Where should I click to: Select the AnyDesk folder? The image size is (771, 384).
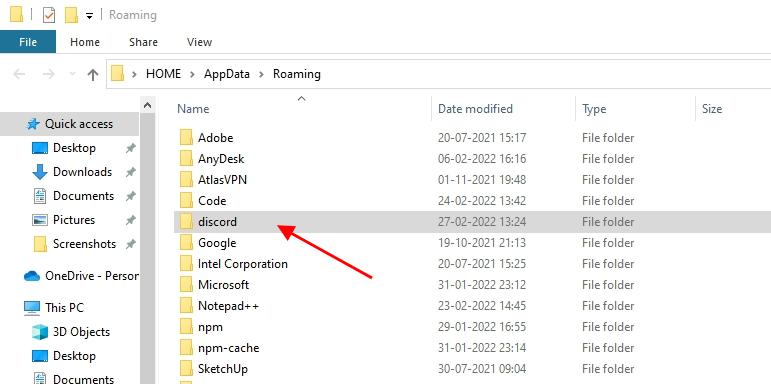[221, 159]
